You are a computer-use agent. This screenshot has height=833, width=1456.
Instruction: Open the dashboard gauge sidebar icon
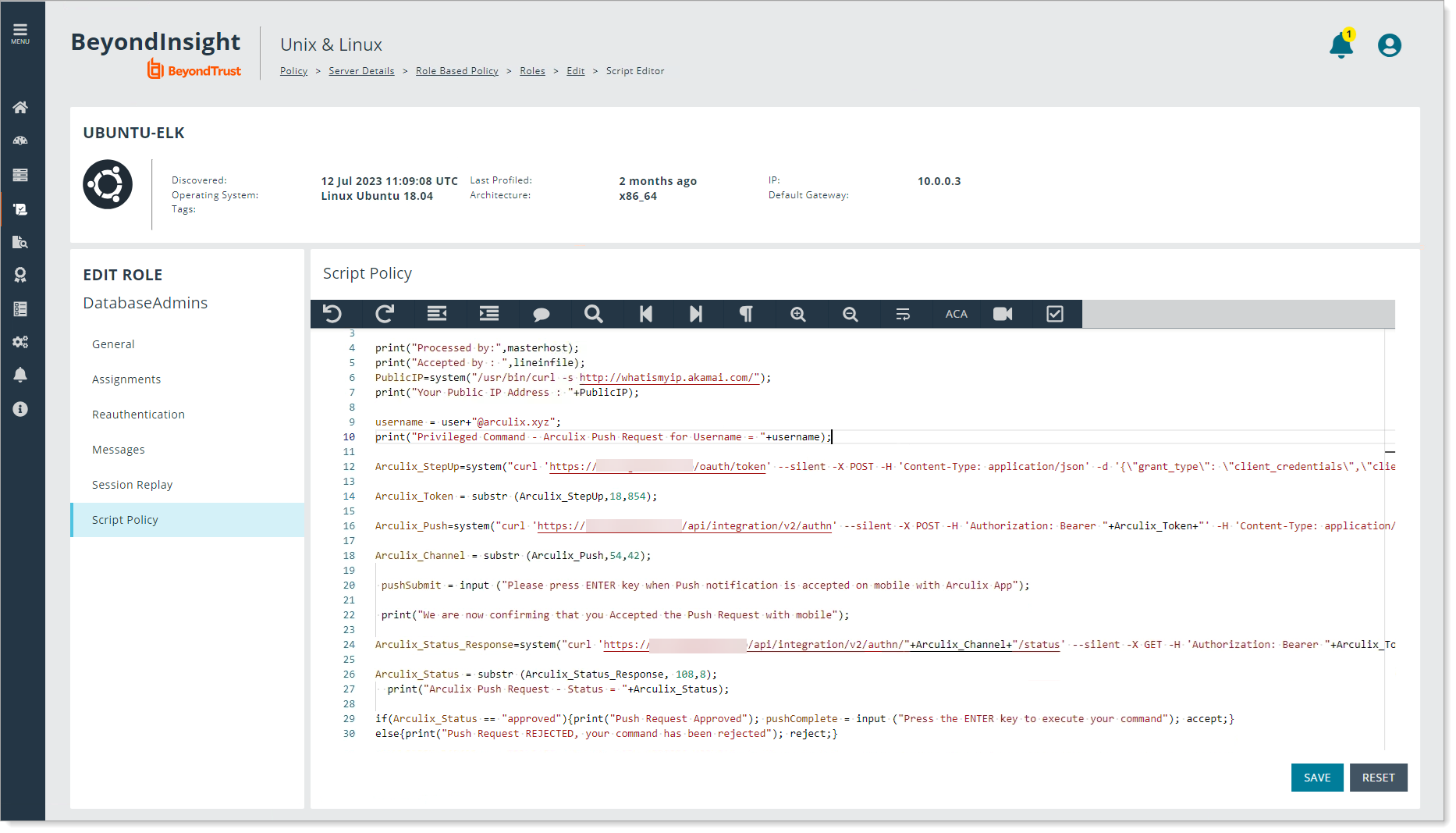20,141
